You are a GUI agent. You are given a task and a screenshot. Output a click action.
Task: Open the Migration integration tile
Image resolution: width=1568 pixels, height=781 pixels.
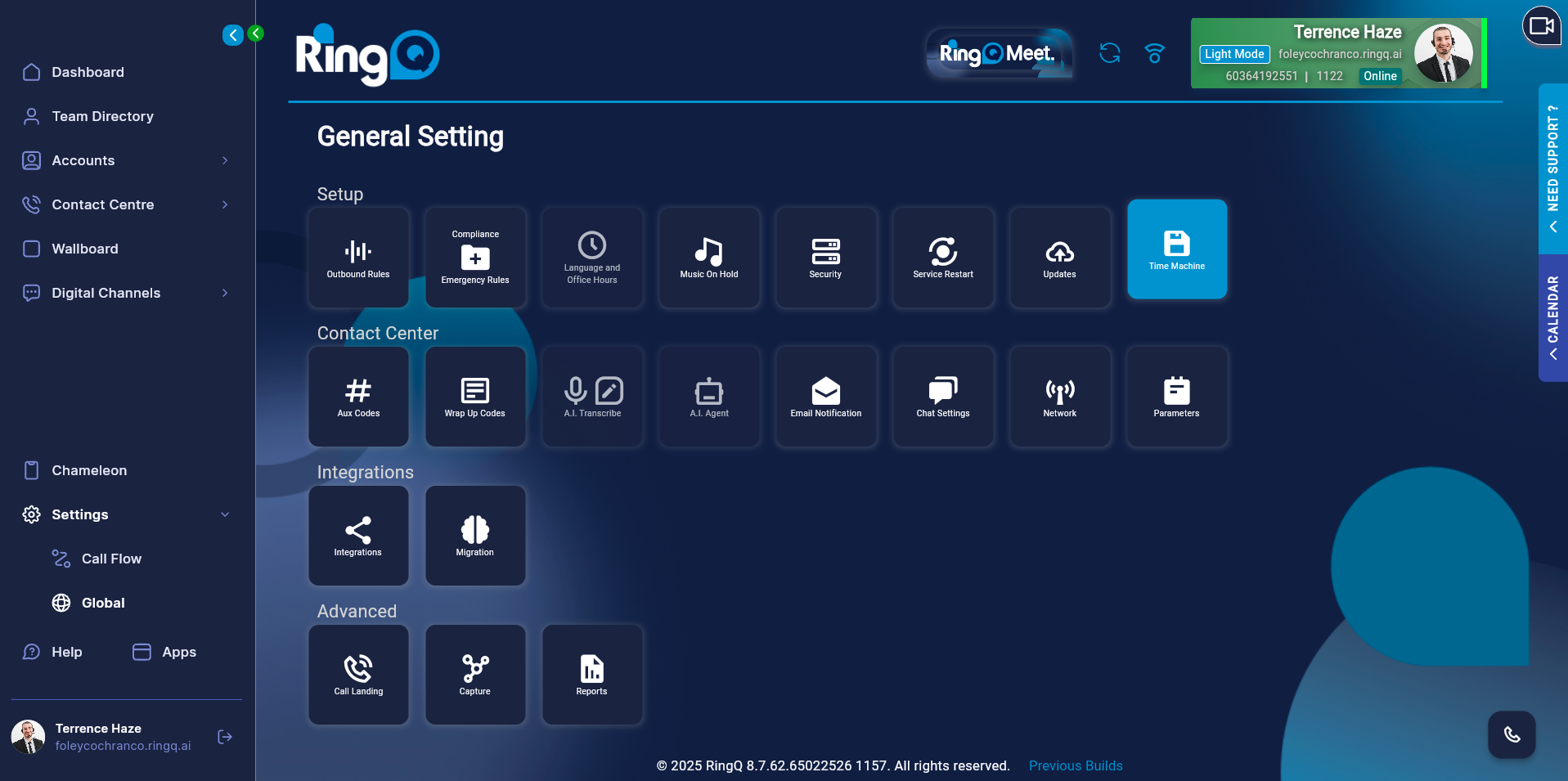click(x=474, y=536)
